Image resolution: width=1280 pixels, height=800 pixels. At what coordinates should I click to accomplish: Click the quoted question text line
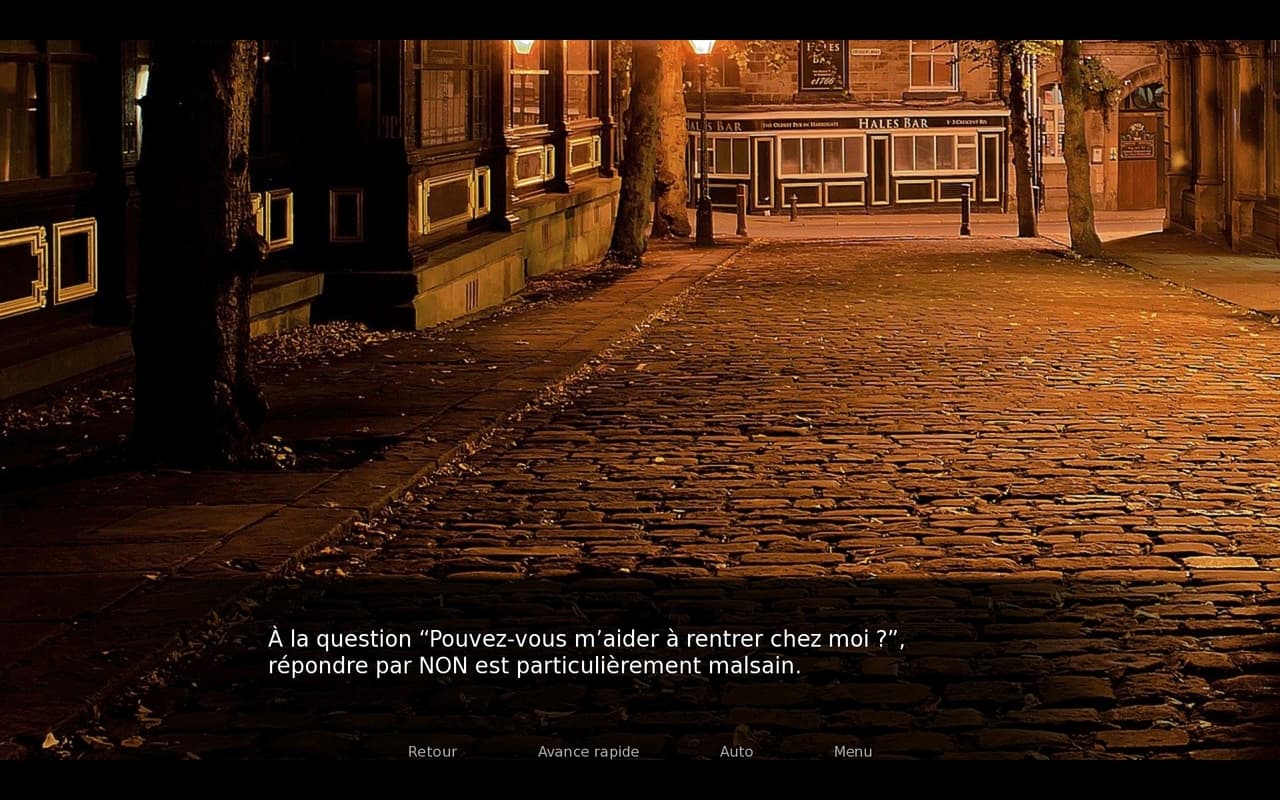click(586, 639)
